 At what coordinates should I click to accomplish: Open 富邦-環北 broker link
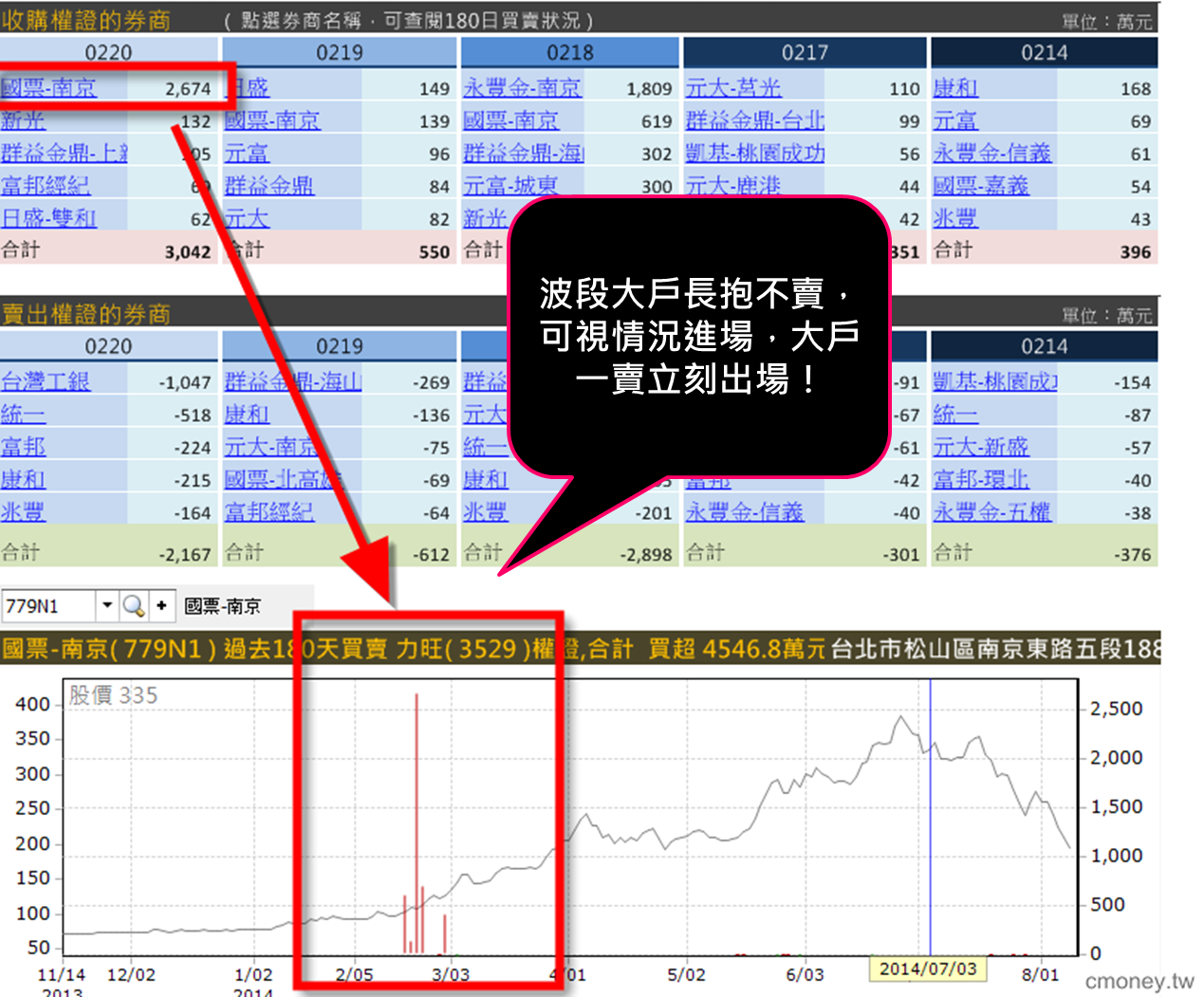click(981, 479)
